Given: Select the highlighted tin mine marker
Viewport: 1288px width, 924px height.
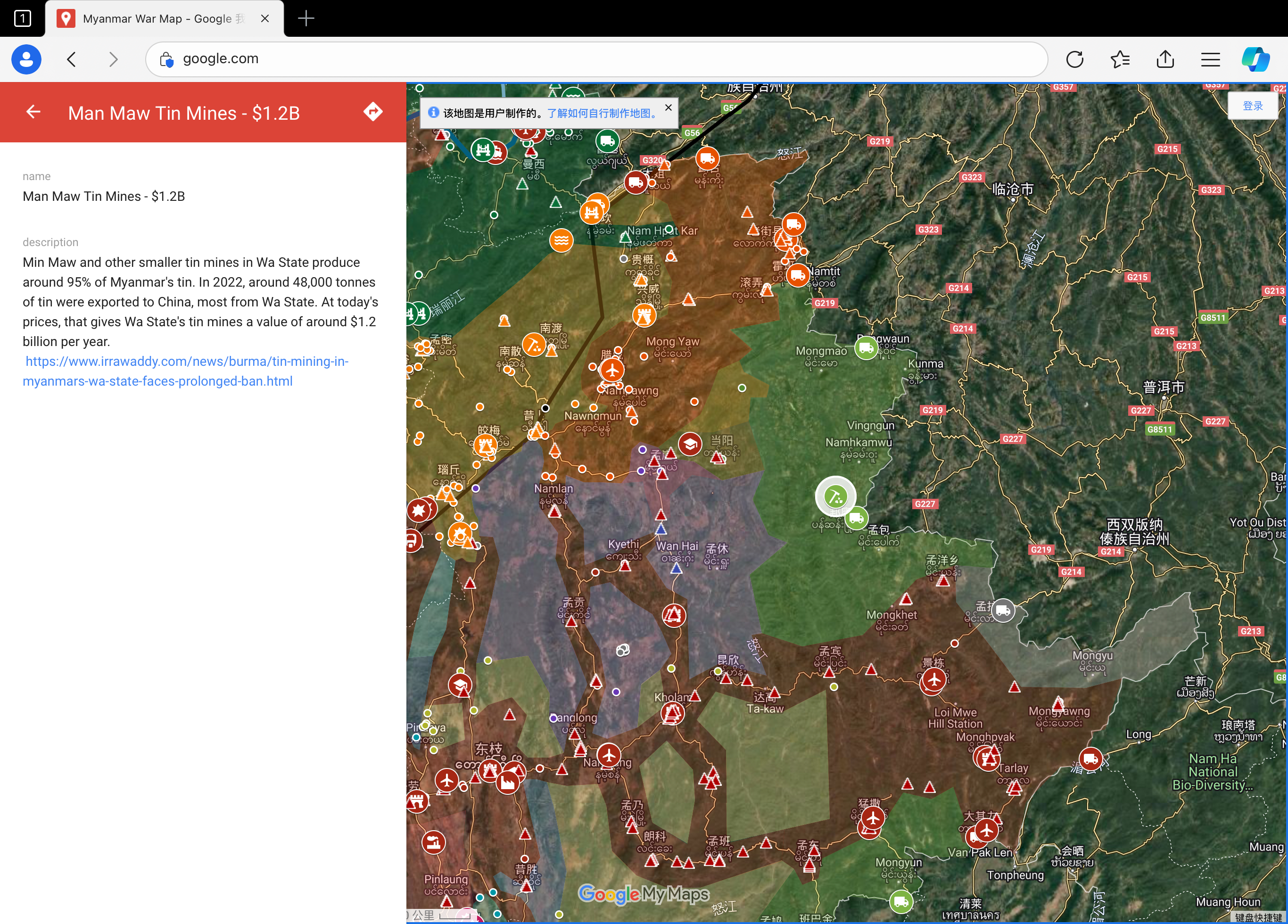Looking at the screenshot, I should [835, 497].
